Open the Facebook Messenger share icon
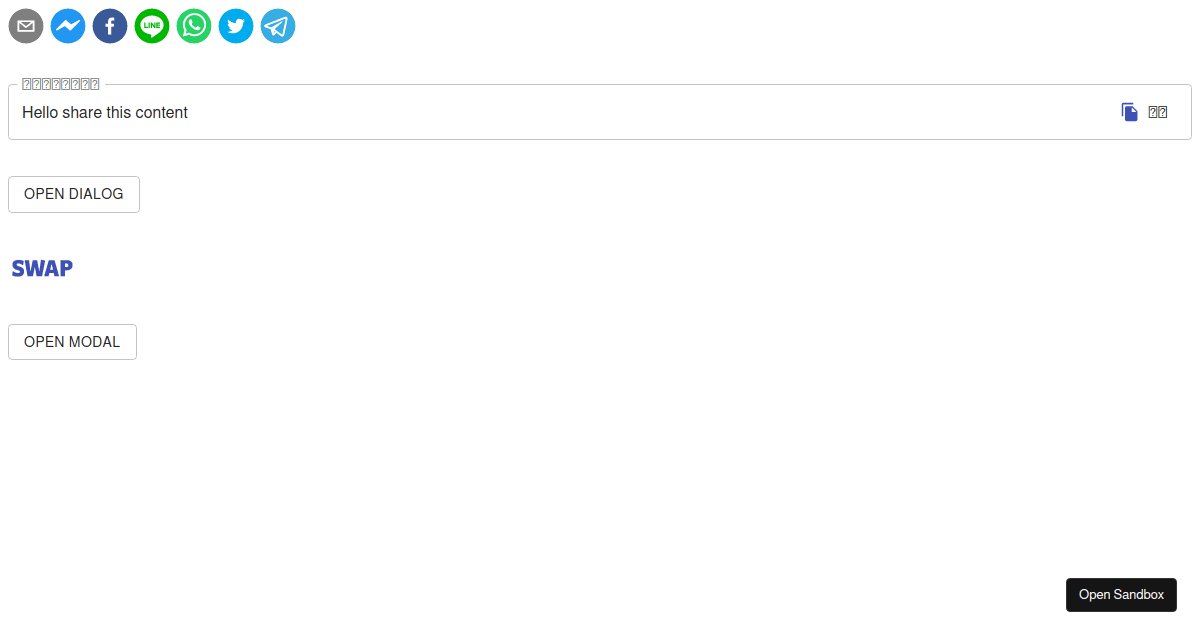 68,26
